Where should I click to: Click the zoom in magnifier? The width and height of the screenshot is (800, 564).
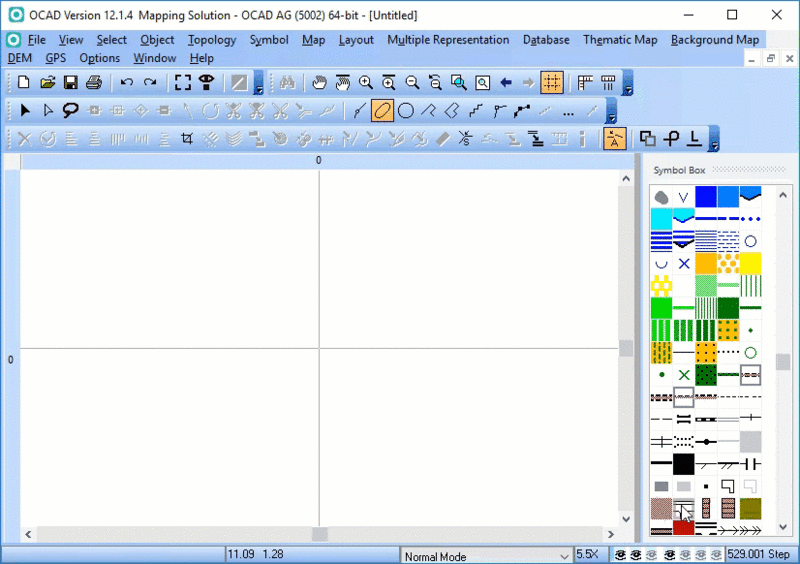pos(365,82)
